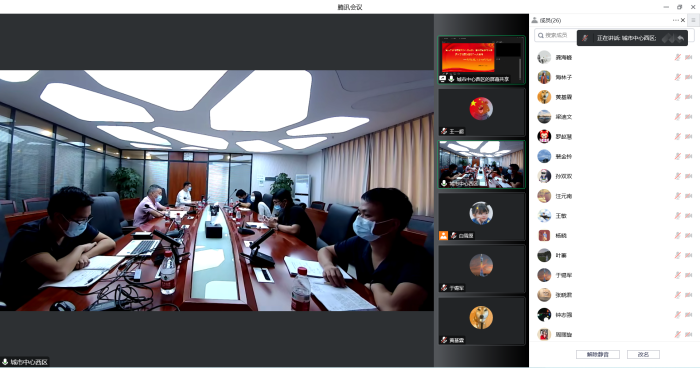
Task: Open the hamburger menu beside the members panel header
Action: [x=693, y=20]
